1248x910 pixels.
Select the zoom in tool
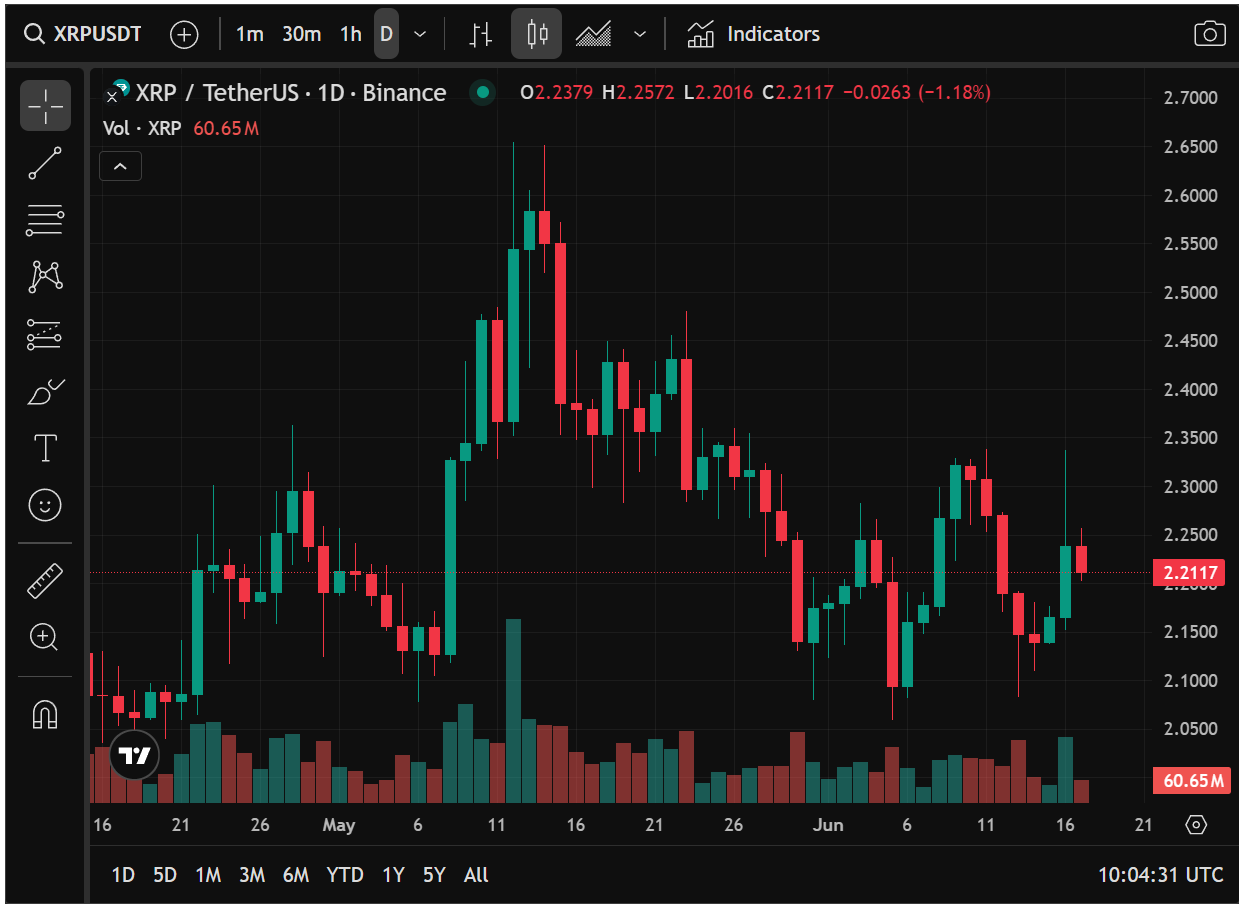[45, 637]
